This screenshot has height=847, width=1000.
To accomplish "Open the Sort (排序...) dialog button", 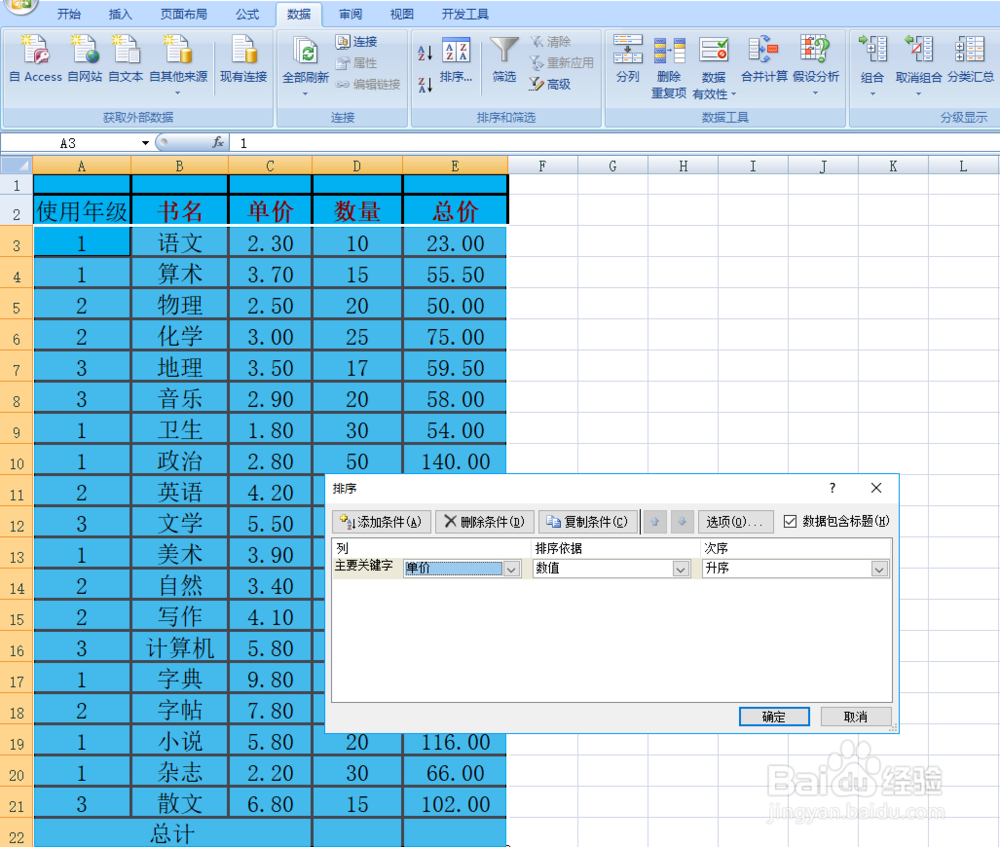I will (456, 59).
